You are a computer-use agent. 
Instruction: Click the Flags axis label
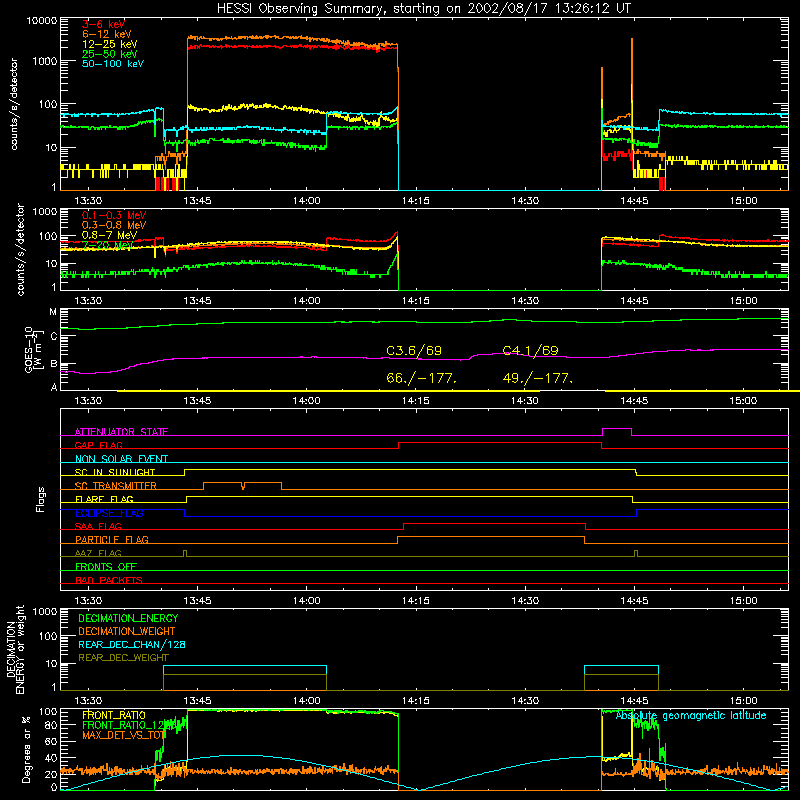(x=40, y=499)
